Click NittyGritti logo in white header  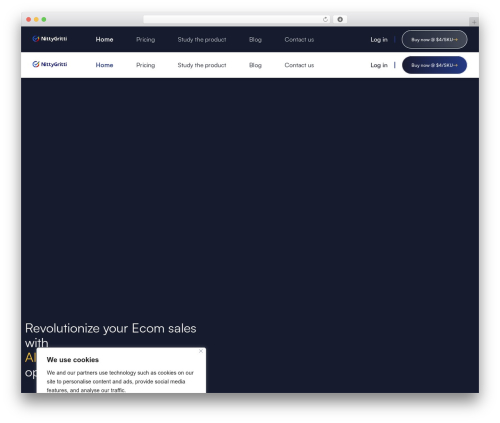click(x=50, y=64)
